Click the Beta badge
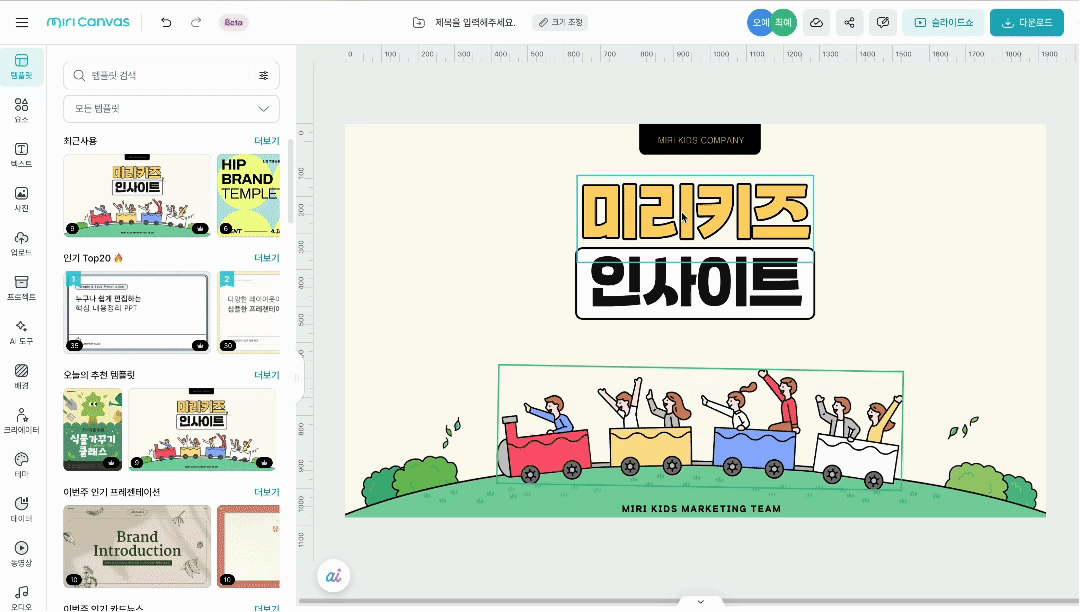The image size is (1080, 612). click(x=233, y=23)
